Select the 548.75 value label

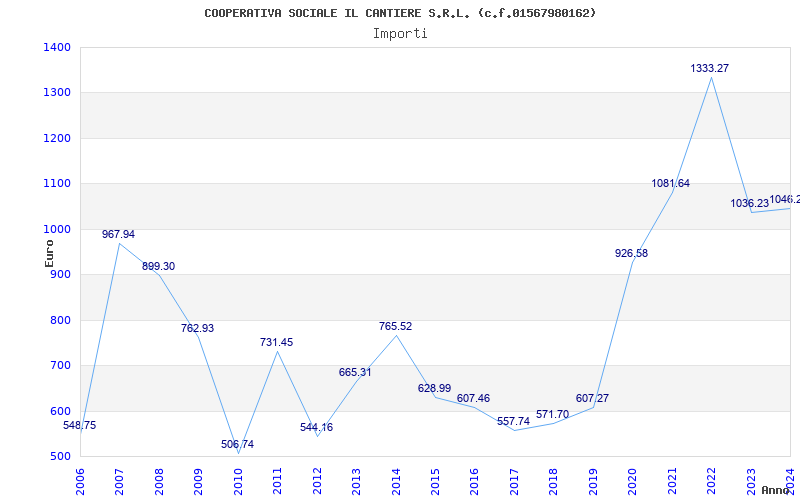tap(79, 426)
